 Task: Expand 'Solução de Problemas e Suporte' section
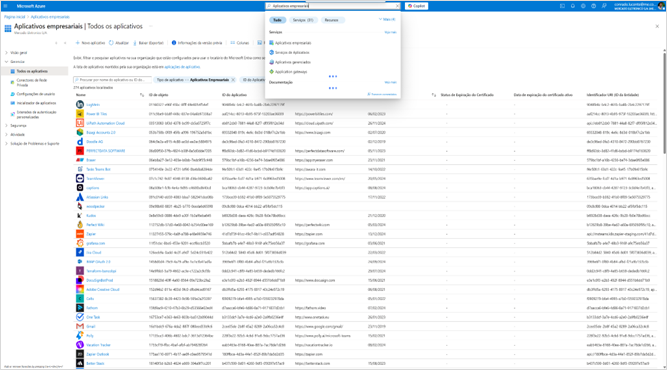click(x=32, y=144)
